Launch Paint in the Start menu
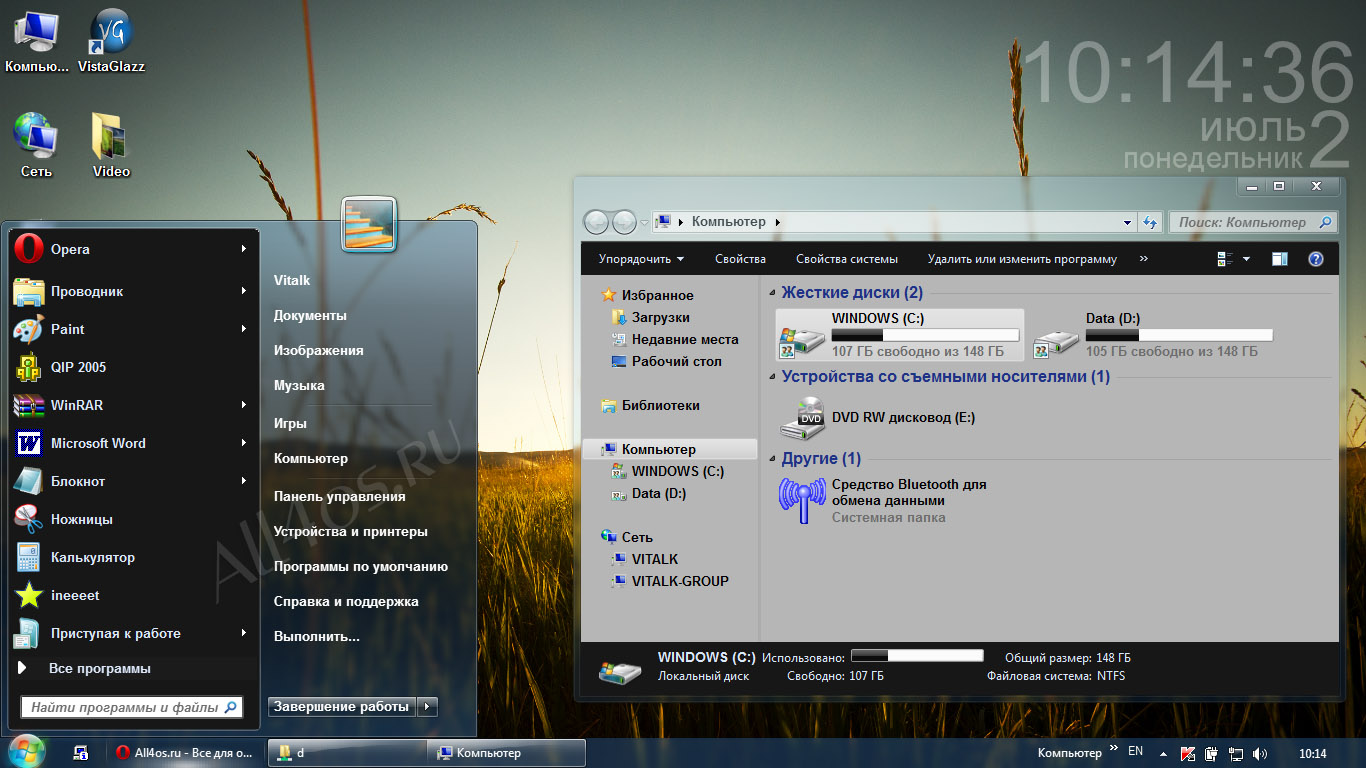1366x768 pixels. click(133, 329)
